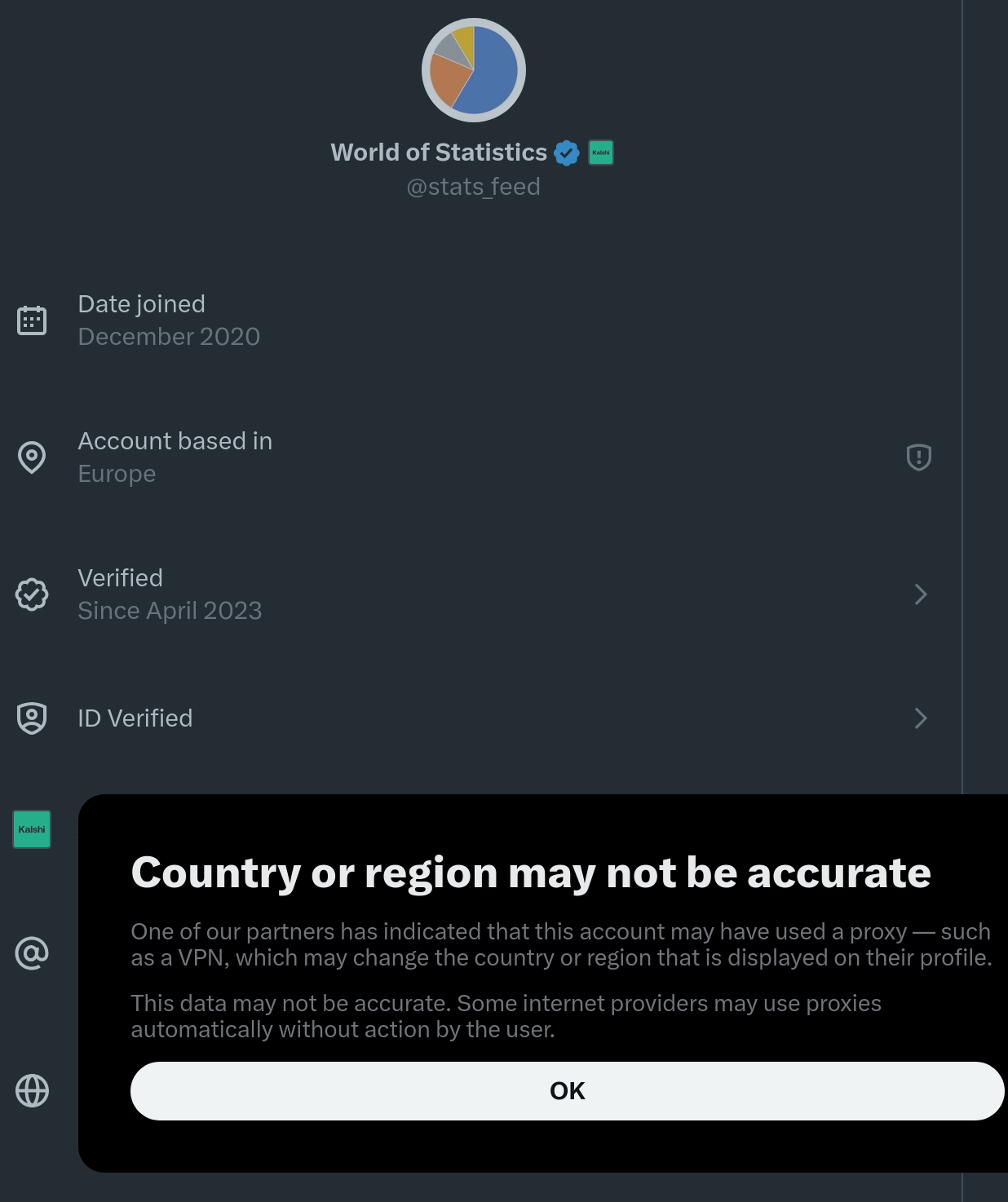Screen dimensions: 1008x1202
Task: Click the World of Statistics pie chart avatar
Action: pyautogui.click(x=474, y=70)
